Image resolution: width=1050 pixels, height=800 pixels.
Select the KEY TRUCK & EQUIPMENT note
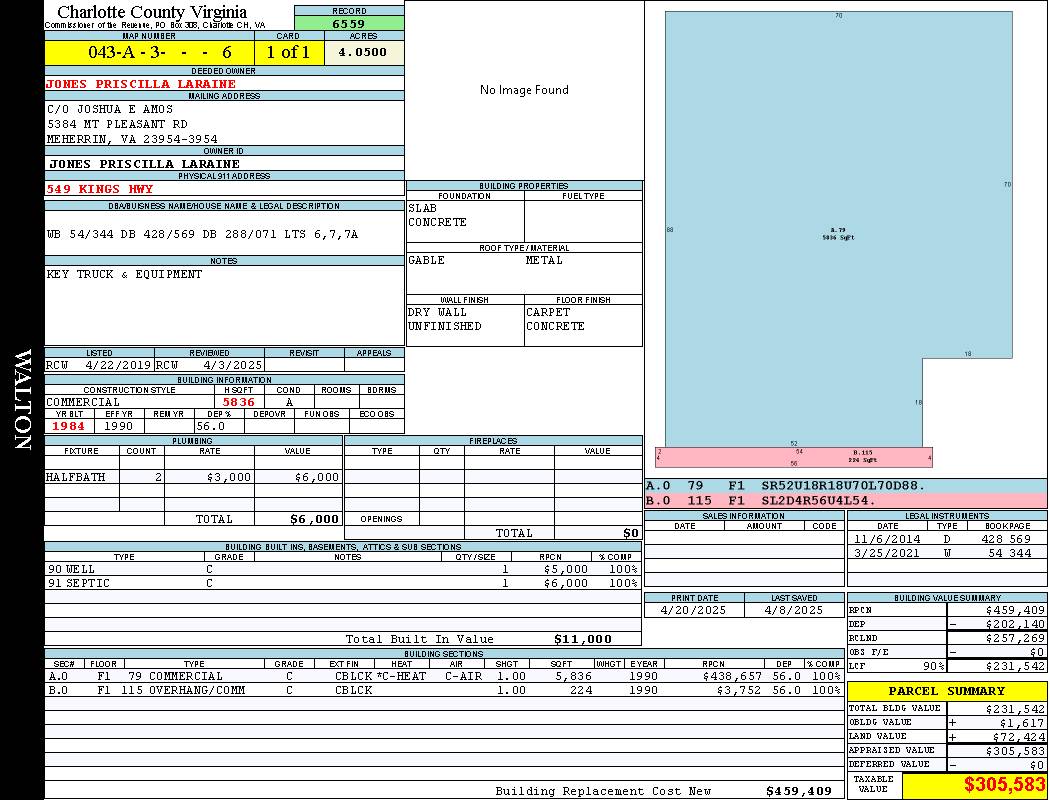[x=125, y=274]
